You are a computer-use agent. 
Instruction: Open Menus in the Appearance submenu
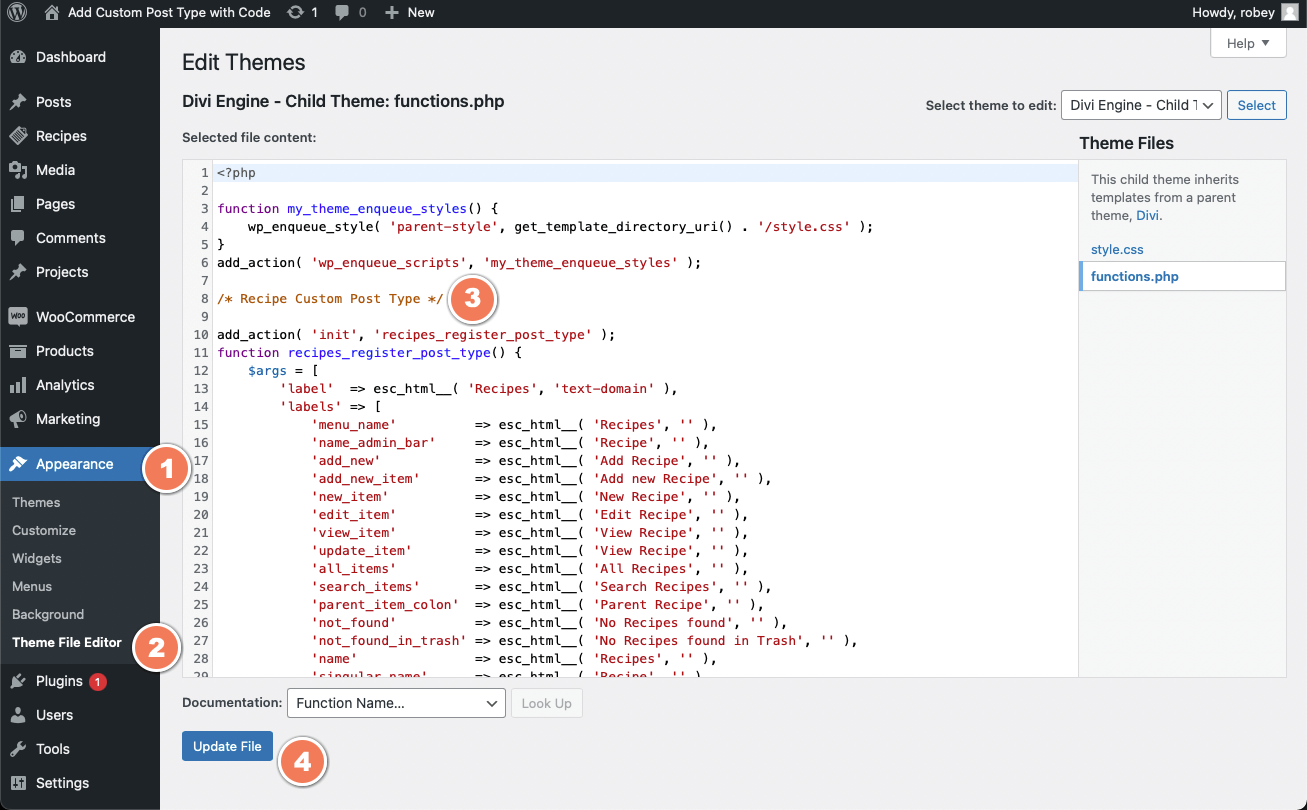click(x=32, y=586)
